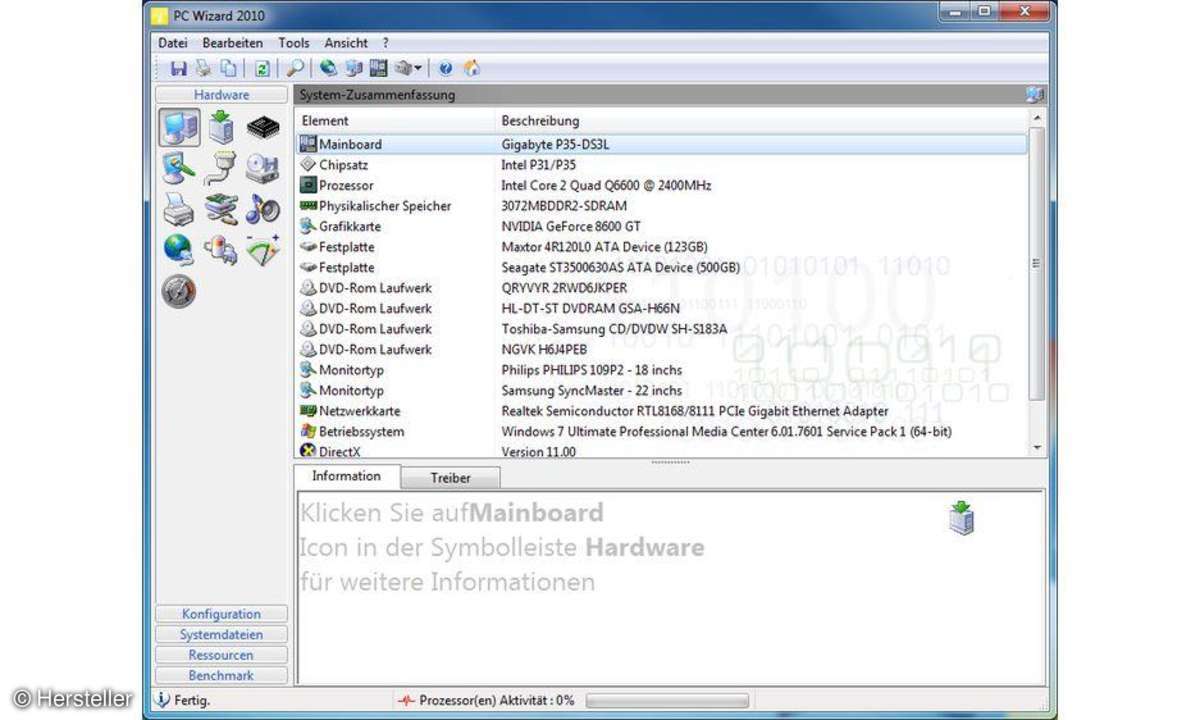The width and height of the screenshot is (1200, 720).
Task: Open the Ansicht menu
Action: [346, 43]
